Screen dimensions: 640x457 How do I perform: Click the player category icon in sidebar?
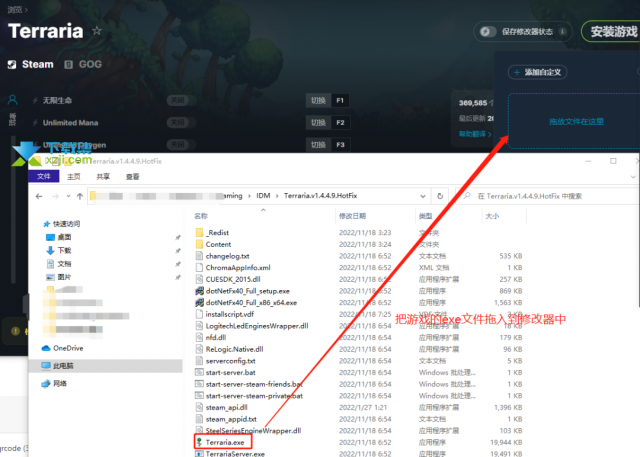[x=13, y=100]
